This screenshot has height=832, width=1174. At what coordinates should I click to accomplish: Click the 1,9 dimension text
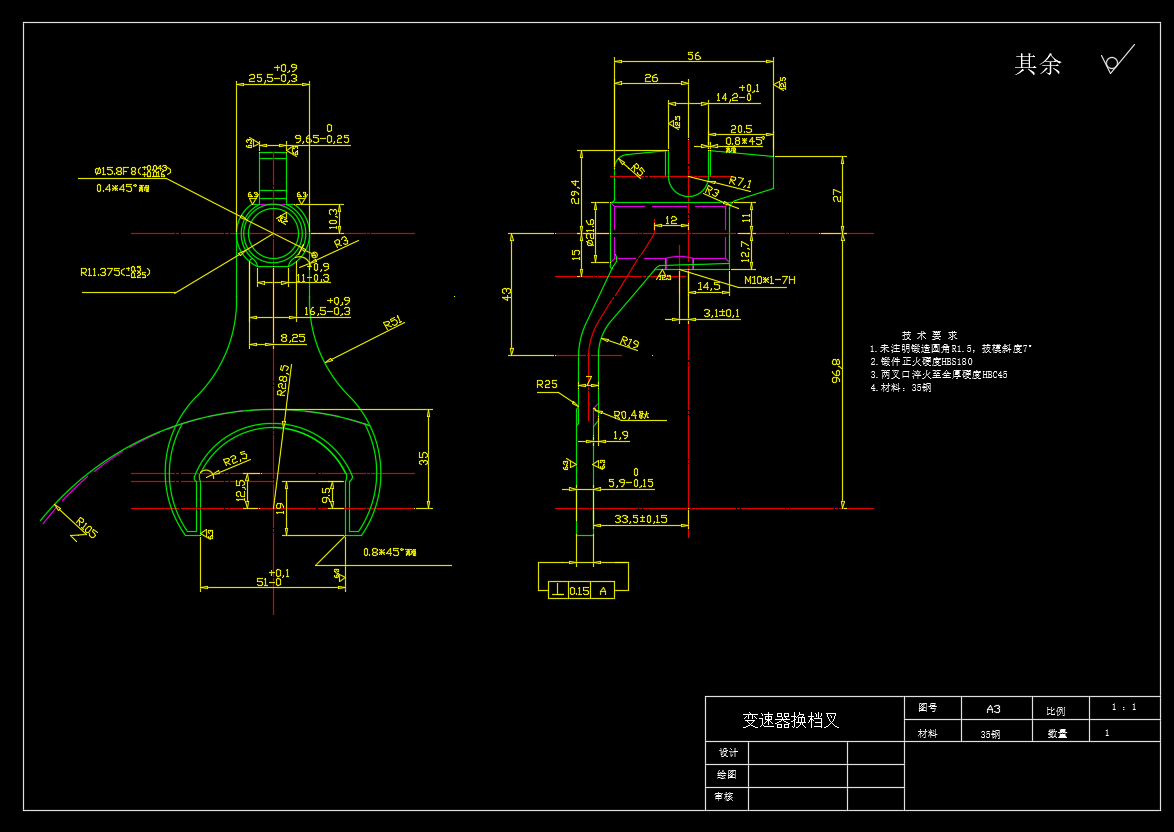621,435
